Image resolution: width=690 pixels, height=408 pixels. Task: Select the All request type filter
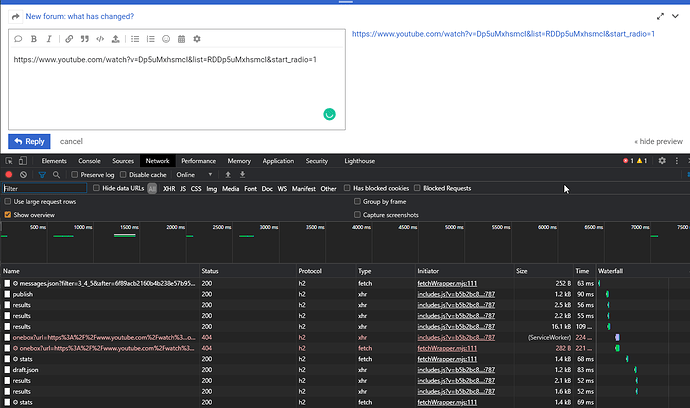click(x=152, y=188)
